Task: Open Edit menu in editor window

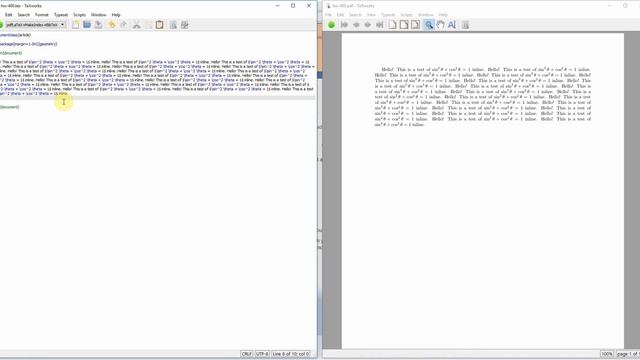Action: click(x=8, y=15)
